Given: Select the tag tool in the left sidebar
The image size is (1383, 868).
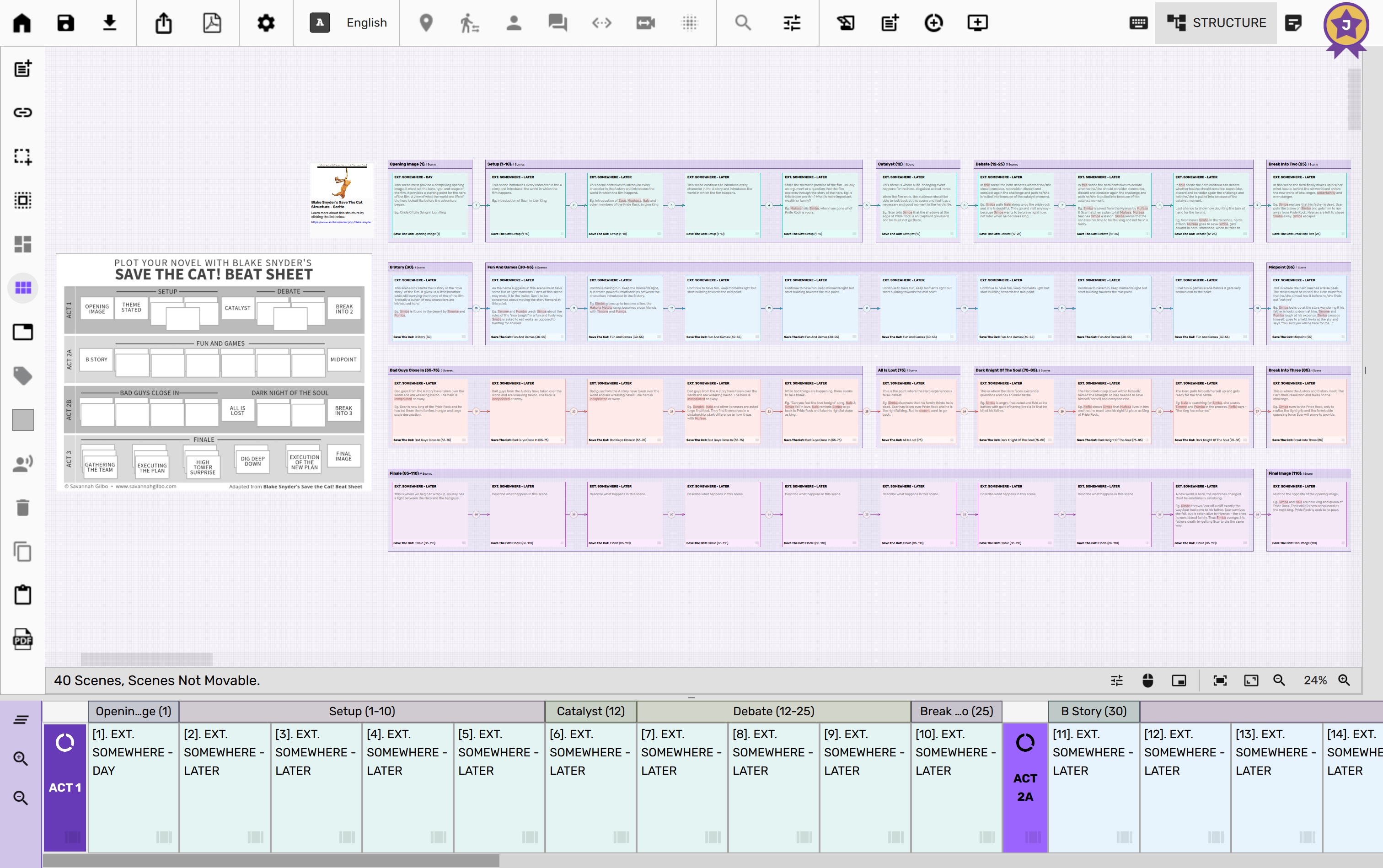Looking at the screenshot, I should tap(23, 376).
